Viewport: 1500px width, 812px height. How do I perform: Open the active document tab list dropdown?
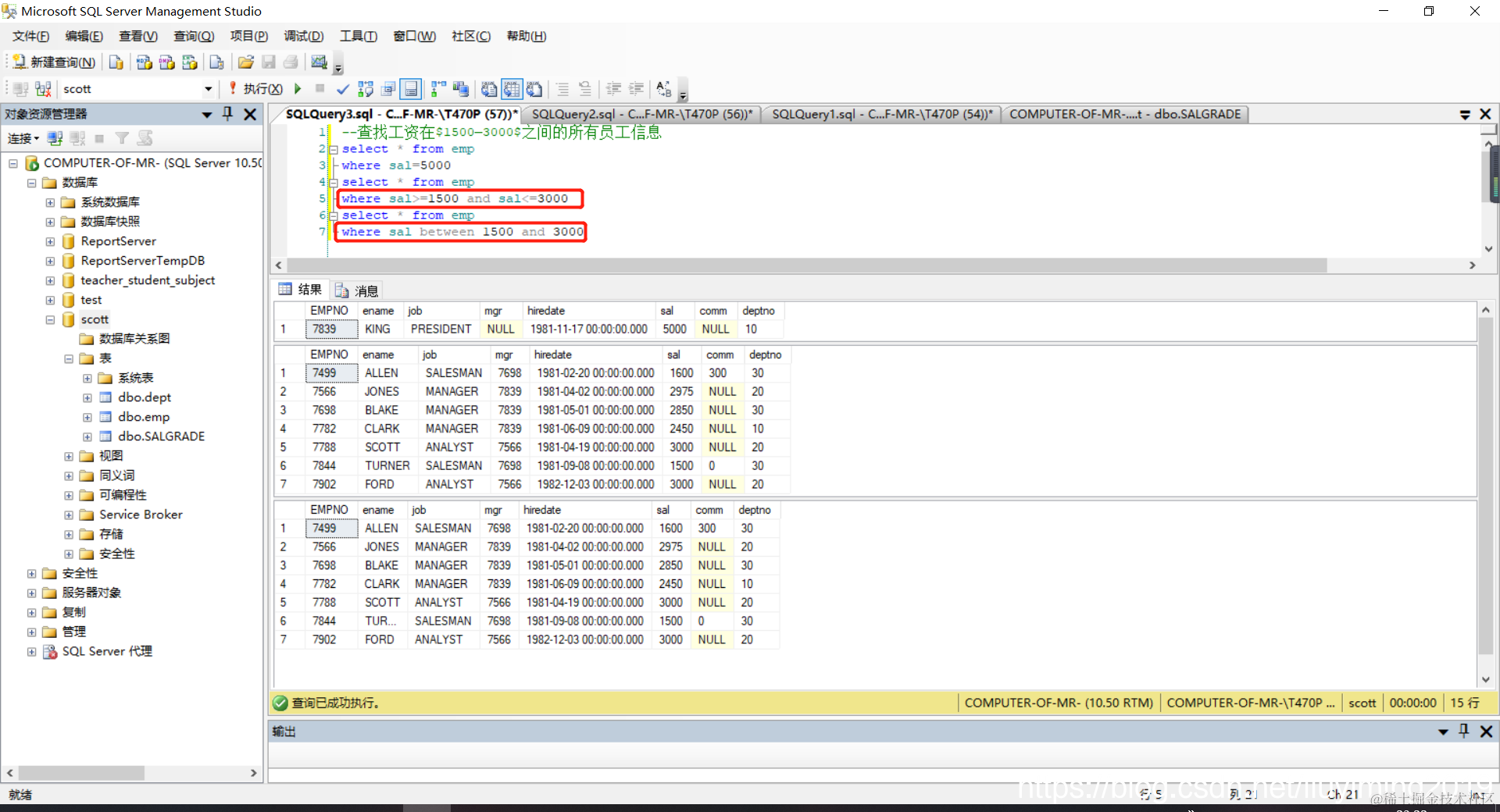click(x=1465, y=115)
